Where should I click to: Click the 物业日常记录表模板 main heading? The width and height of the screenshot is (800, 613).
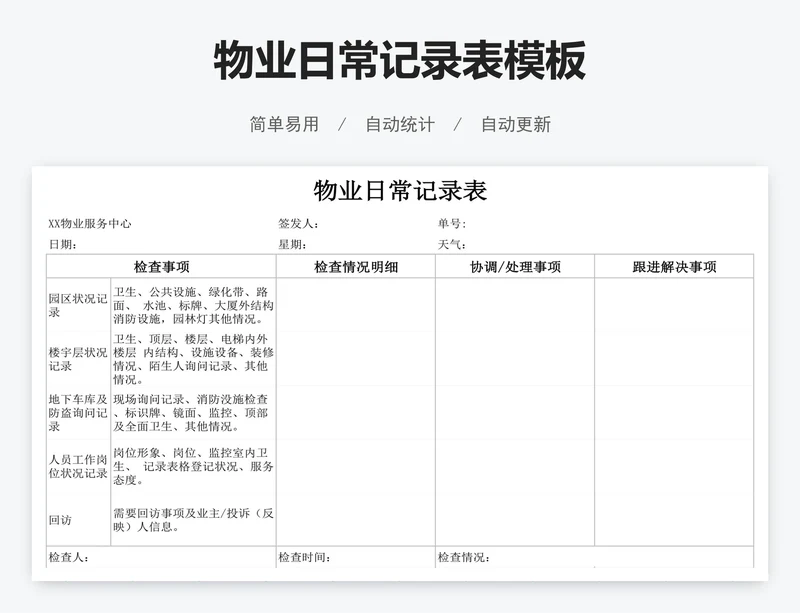point(400,61)
